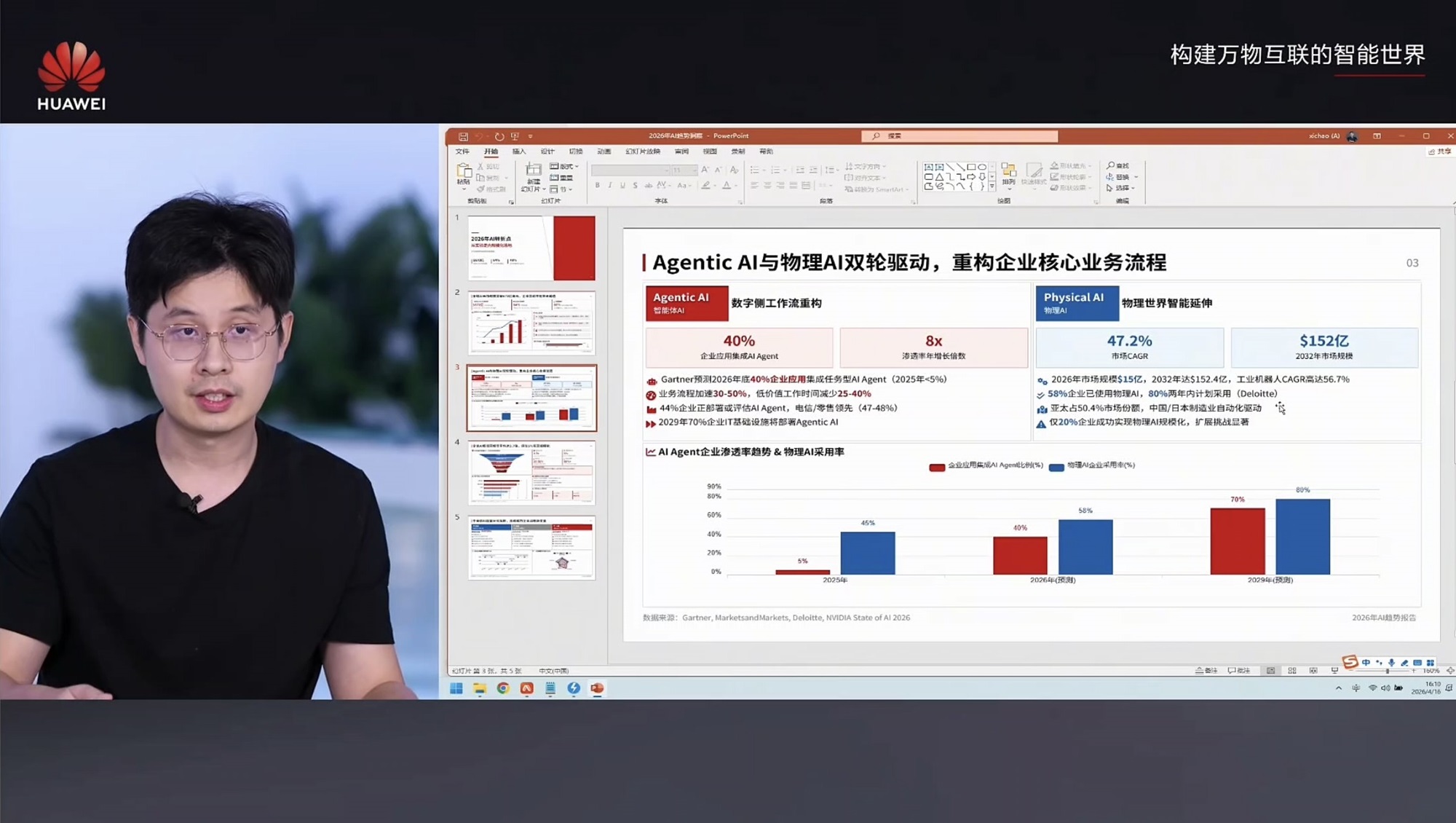Open the Insert ribbon tab

pyautogui.click(x=518, y=151)
